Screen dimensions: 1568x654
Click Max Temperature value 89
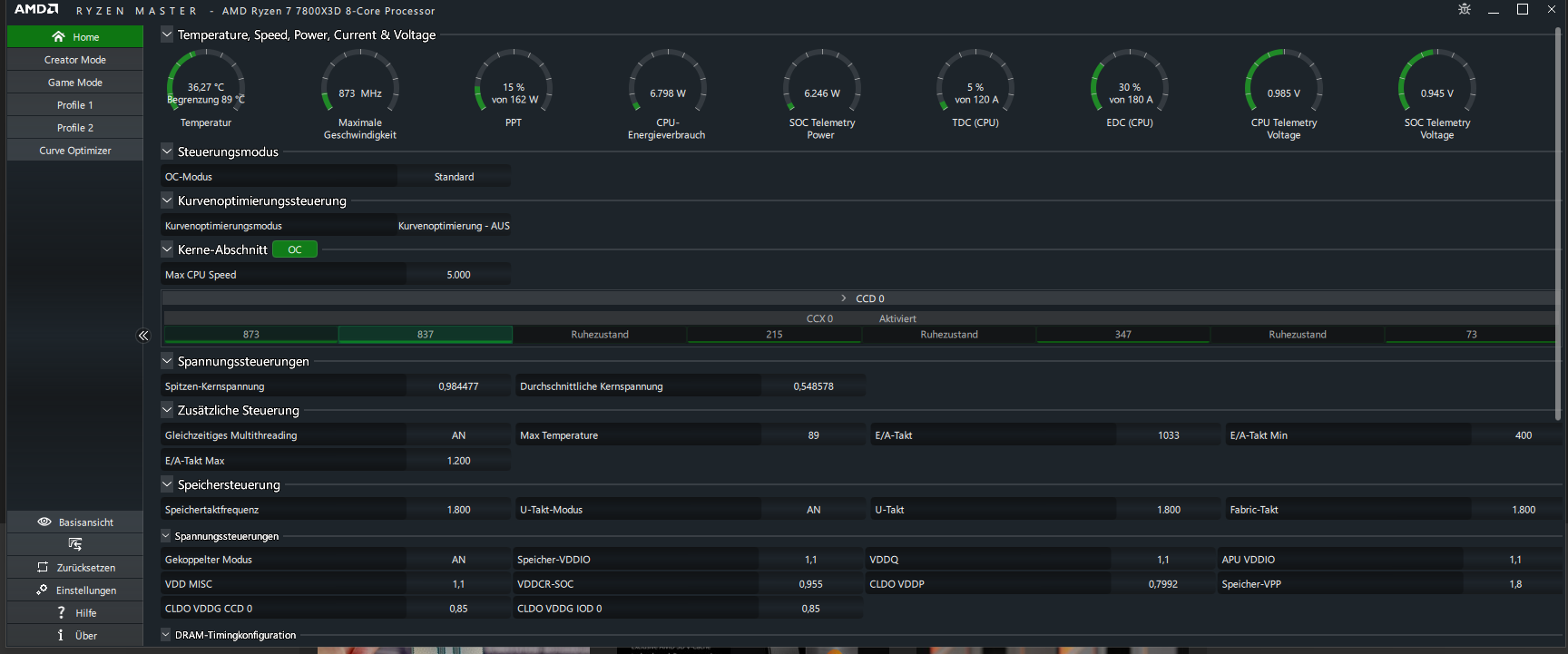(x=813, y=435)
